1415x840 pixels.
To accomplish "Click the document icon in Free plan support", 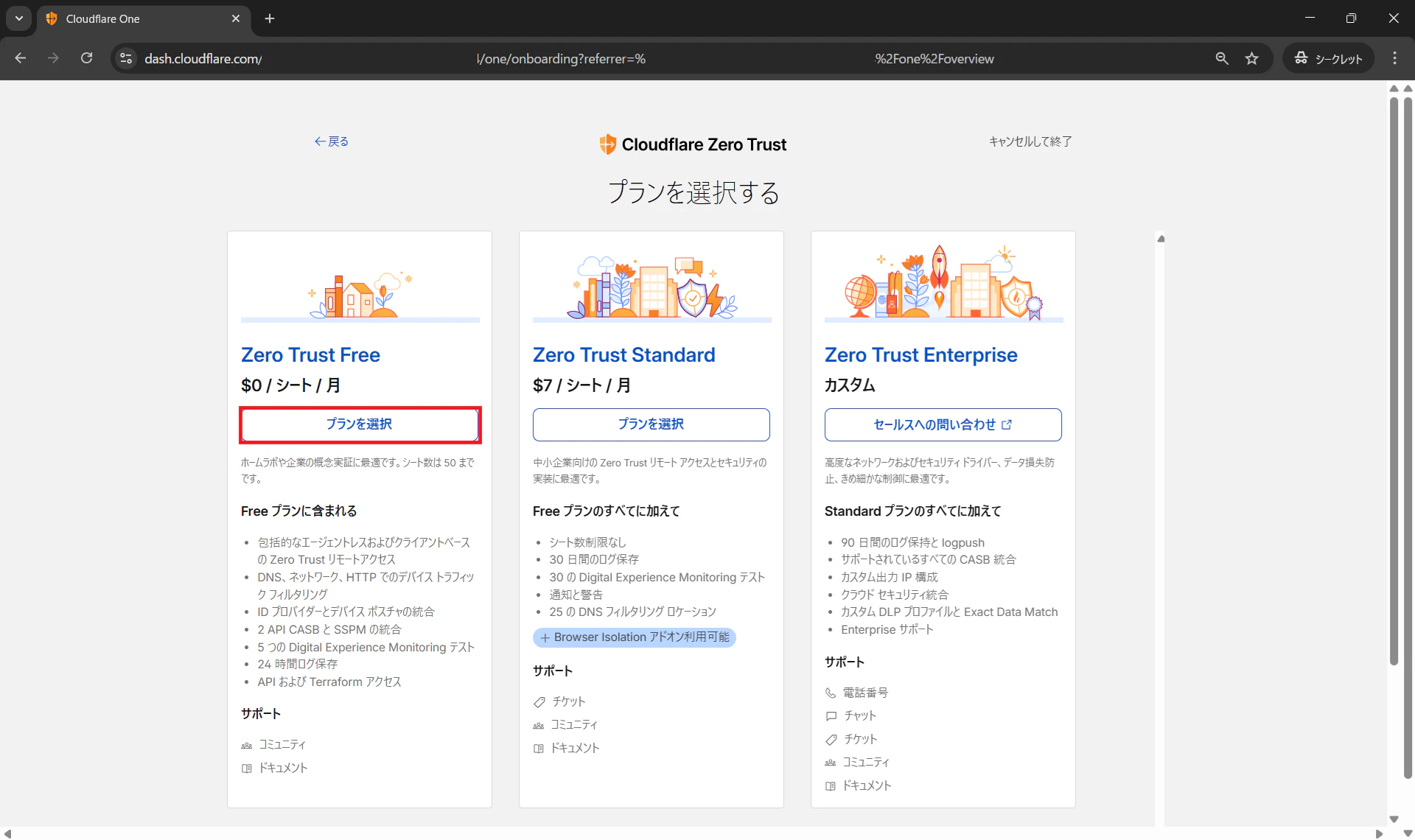I will [247, 769].
